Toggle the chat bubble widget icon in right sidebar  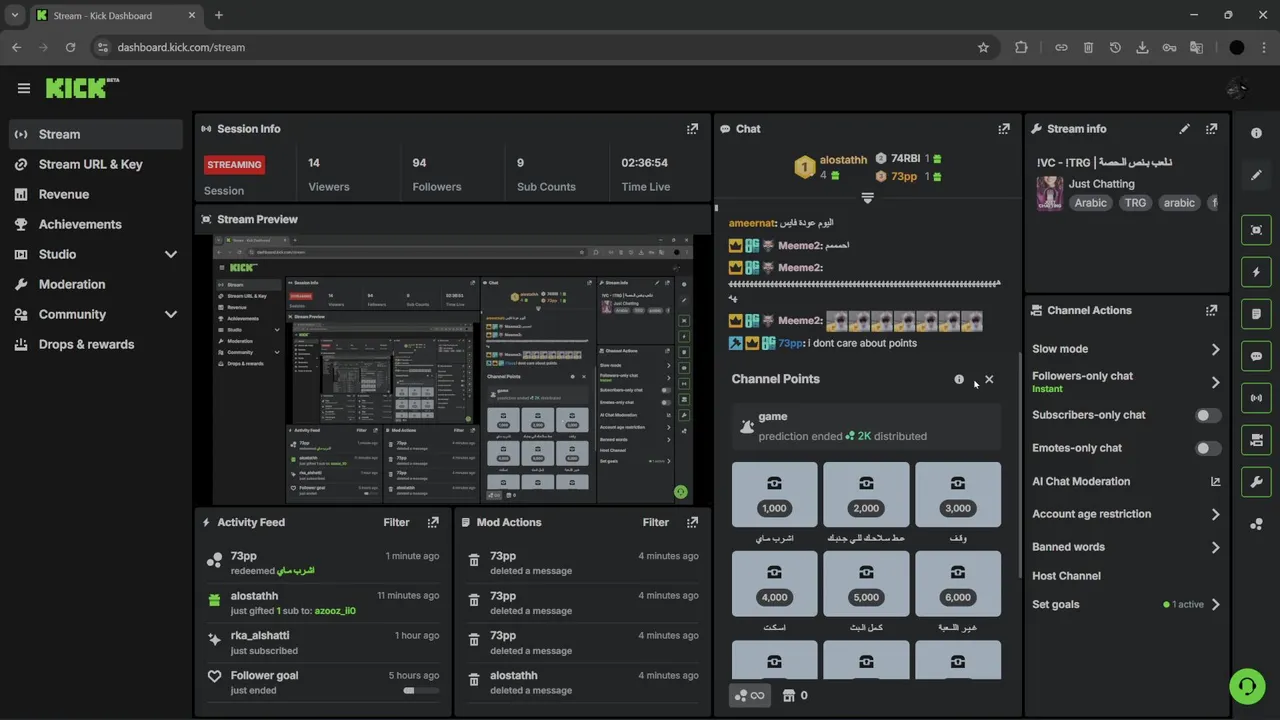[1257, 356]
